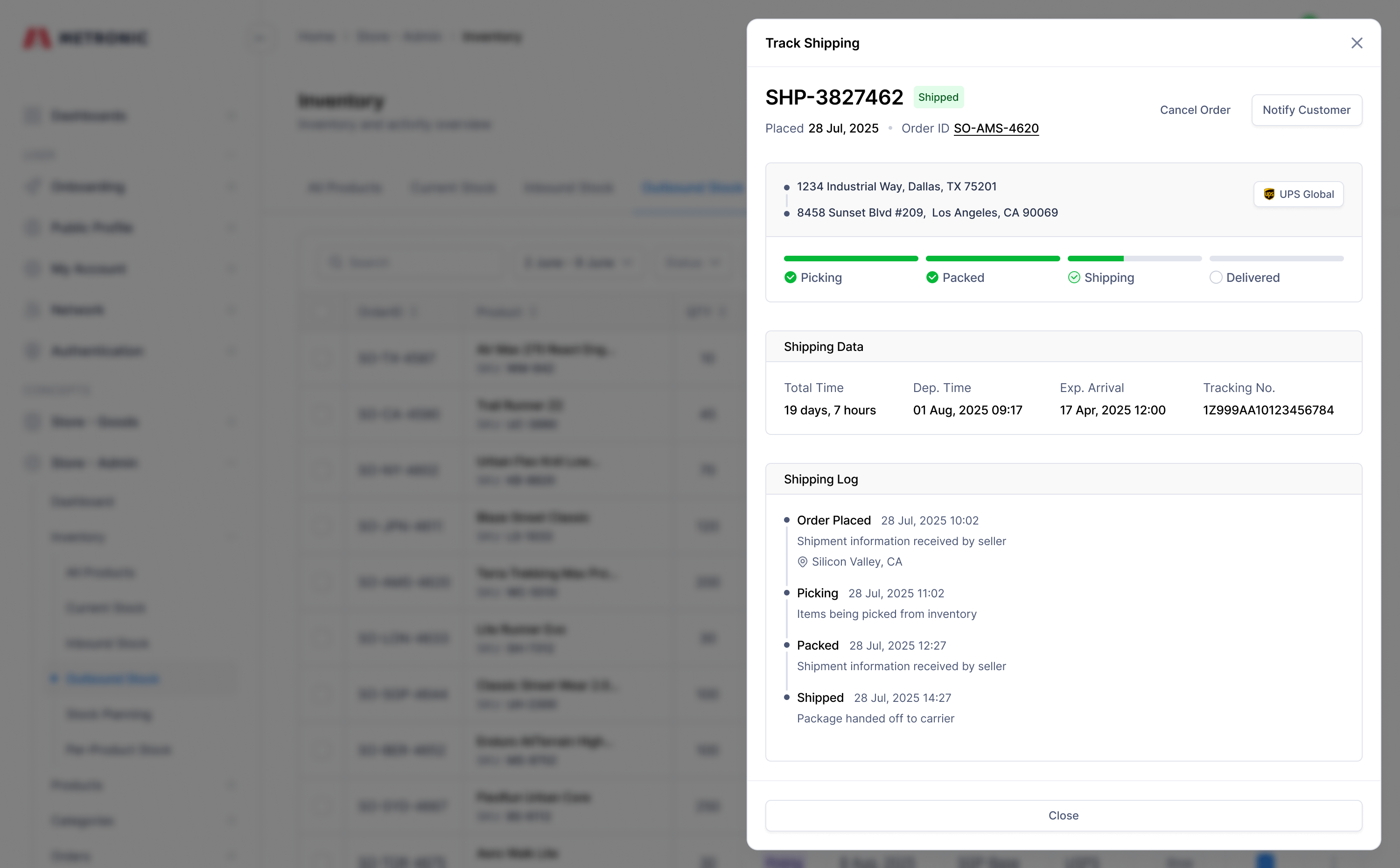Select the empty Delivered status circle

(x=1216, y=278)
